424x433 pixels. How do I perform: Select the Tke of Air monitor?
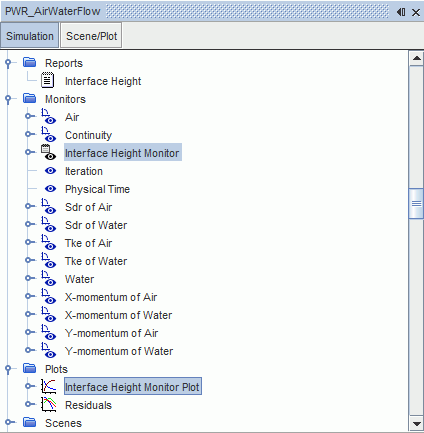(88, 243)
